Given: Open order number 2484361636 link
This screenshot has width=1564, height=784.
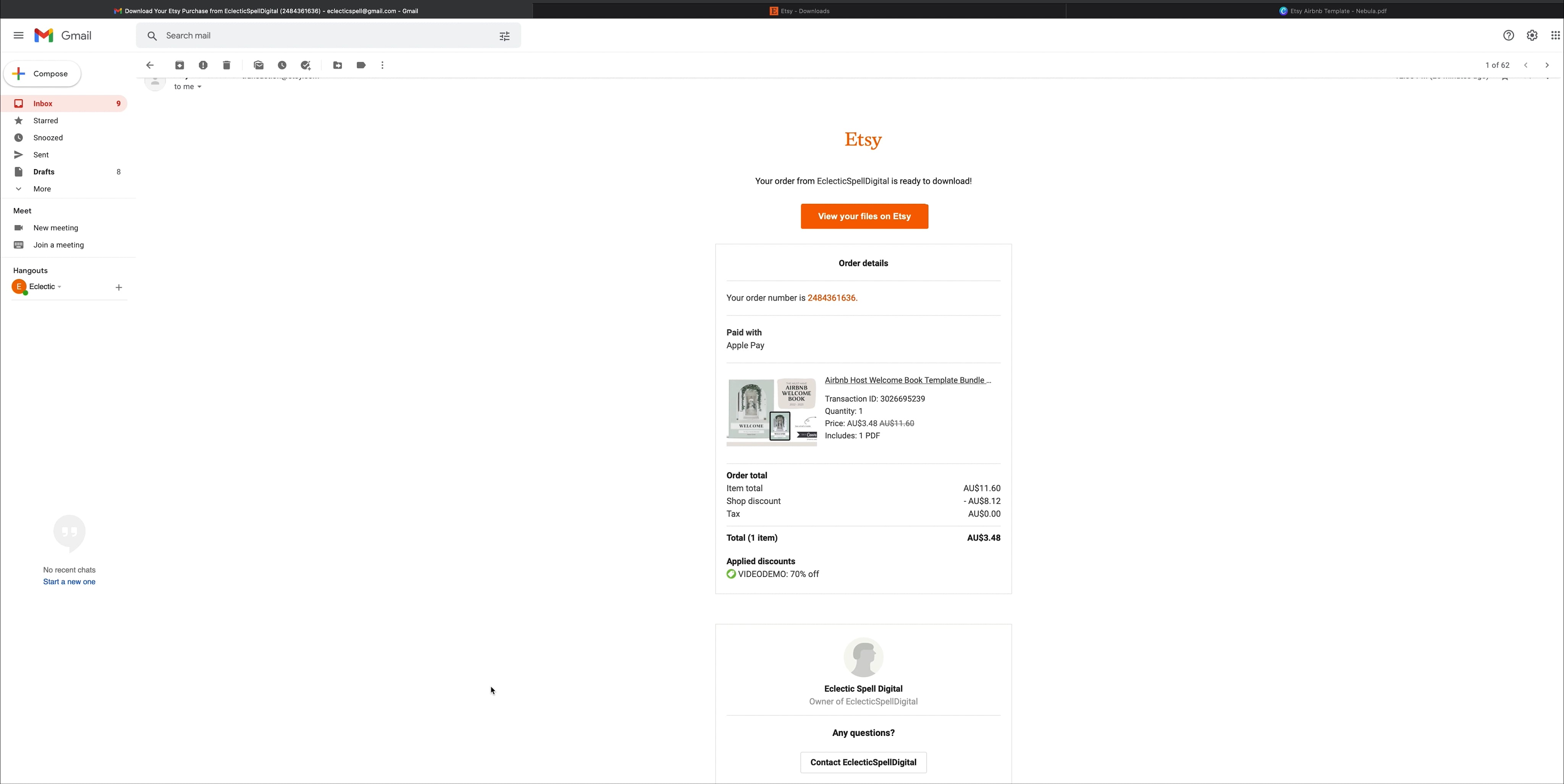Looking at the screenshot, I should 831,298.
